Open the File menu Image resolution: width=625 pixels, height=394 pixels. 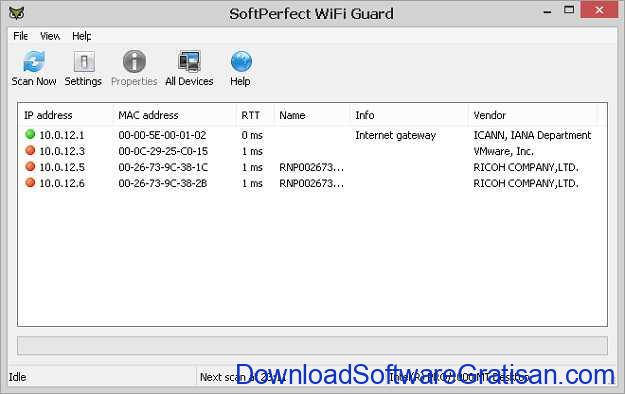tap(20, 36)
